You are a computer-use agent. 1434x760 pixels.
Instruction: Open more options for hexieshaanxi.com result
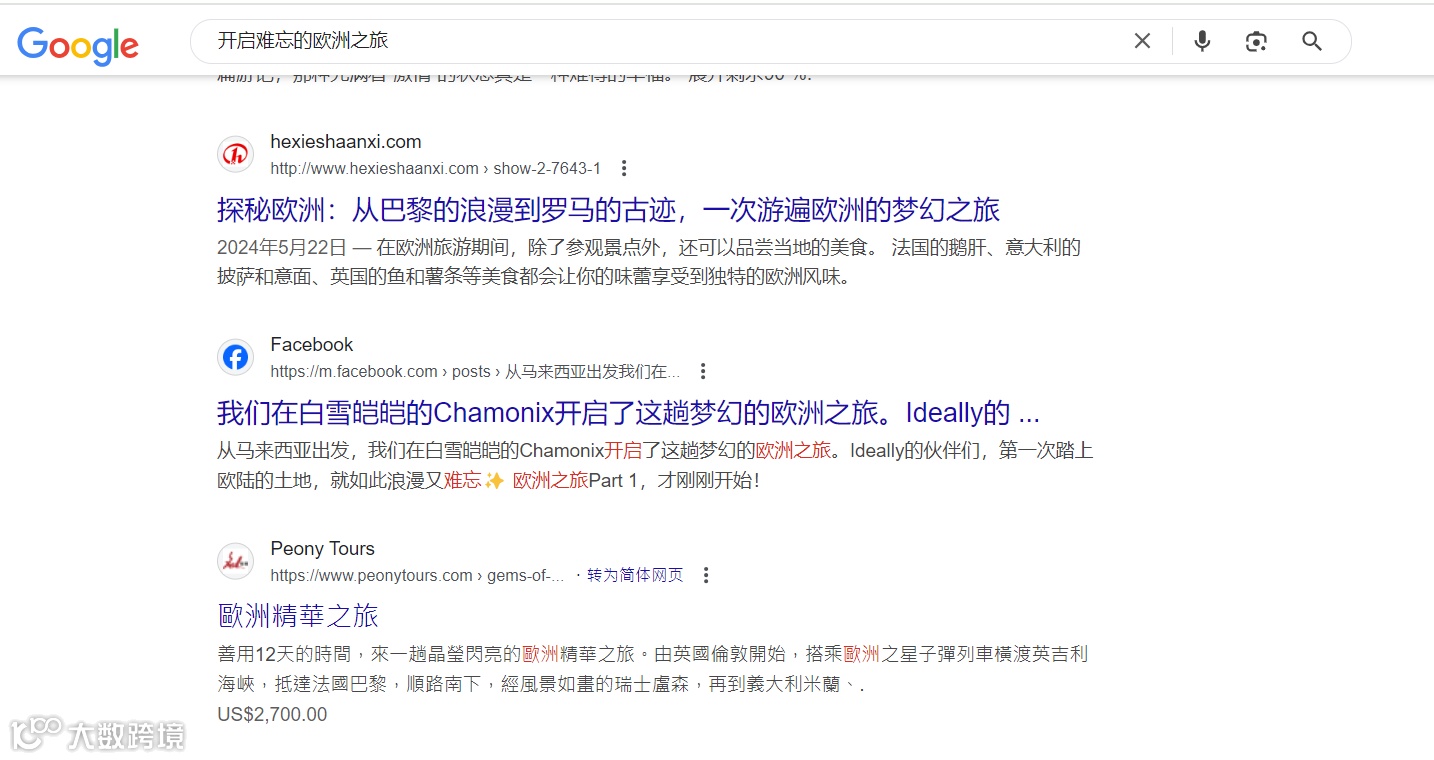click(x=624, y=168)
